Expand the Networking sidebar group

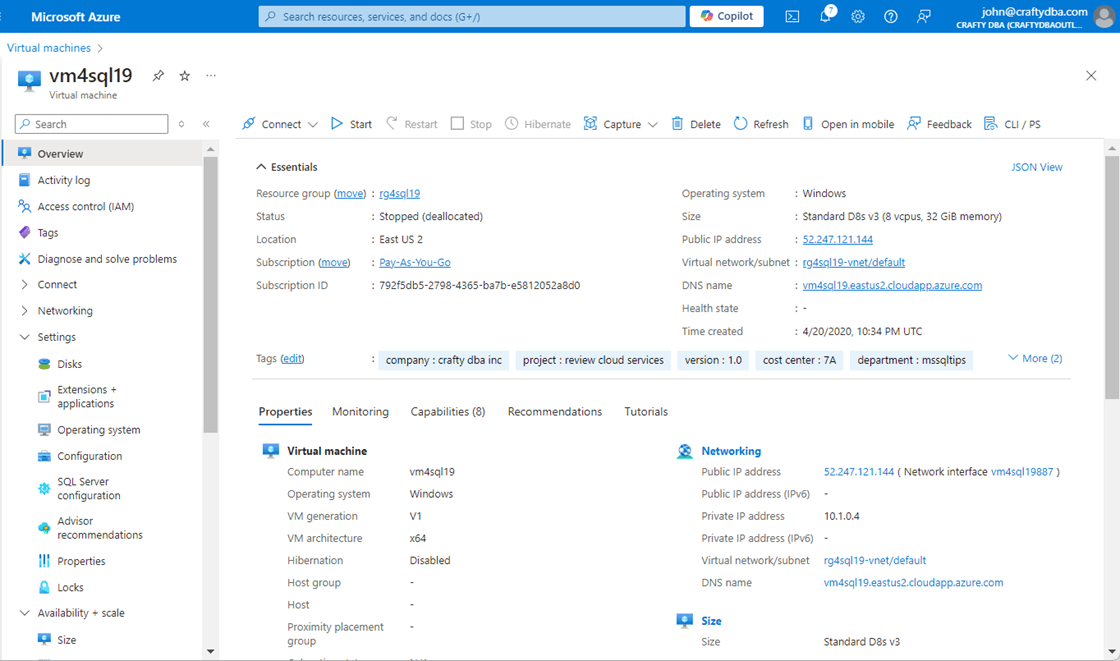point(25,311)
